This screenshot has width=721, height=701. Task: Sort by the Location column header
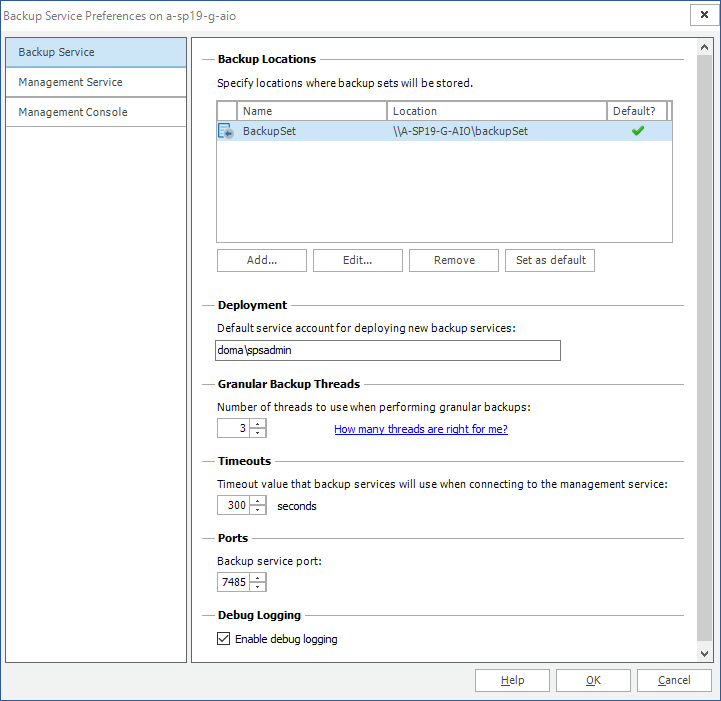point(497,111)
